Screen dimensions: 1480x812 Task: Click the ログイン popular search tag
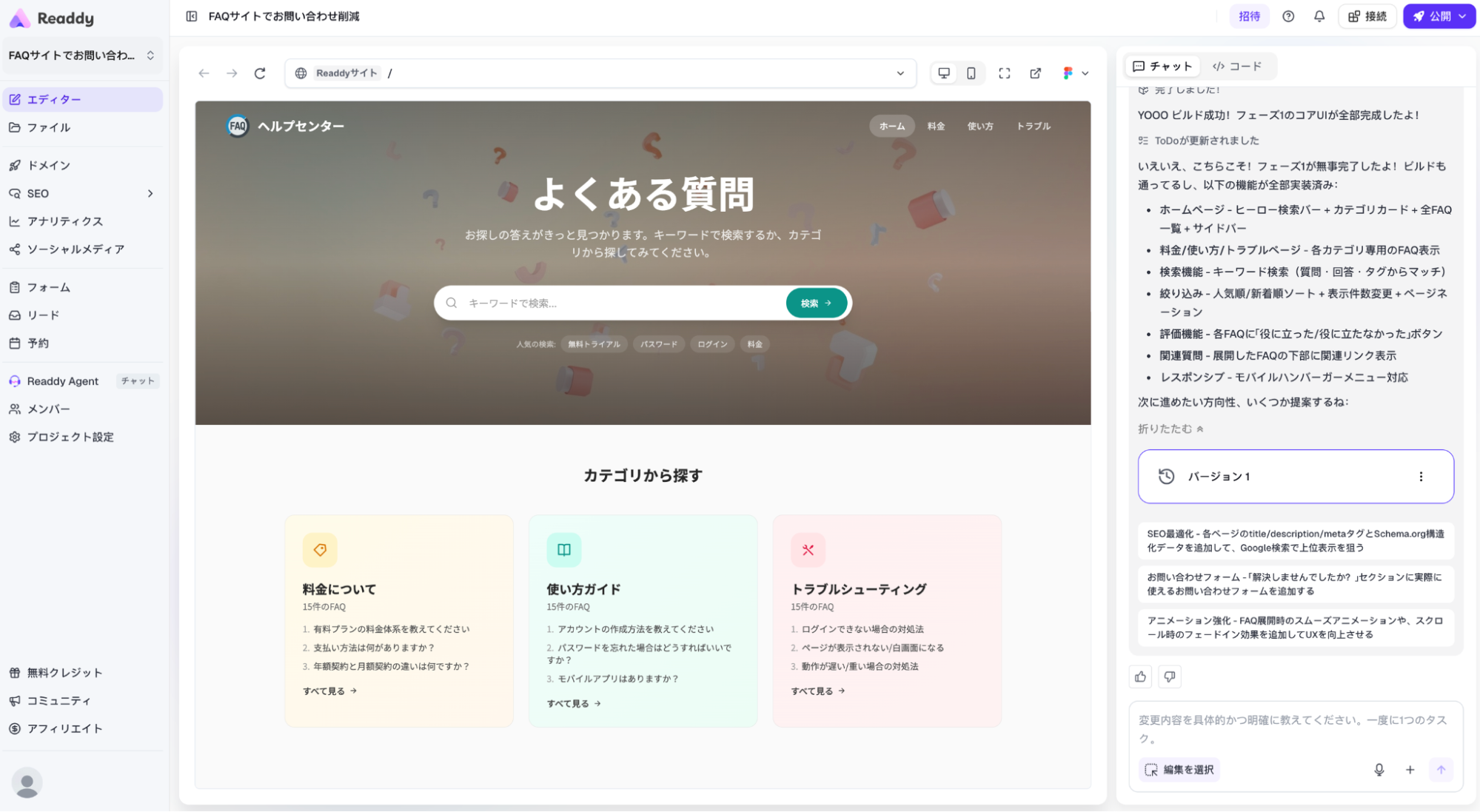pos(712,344)
